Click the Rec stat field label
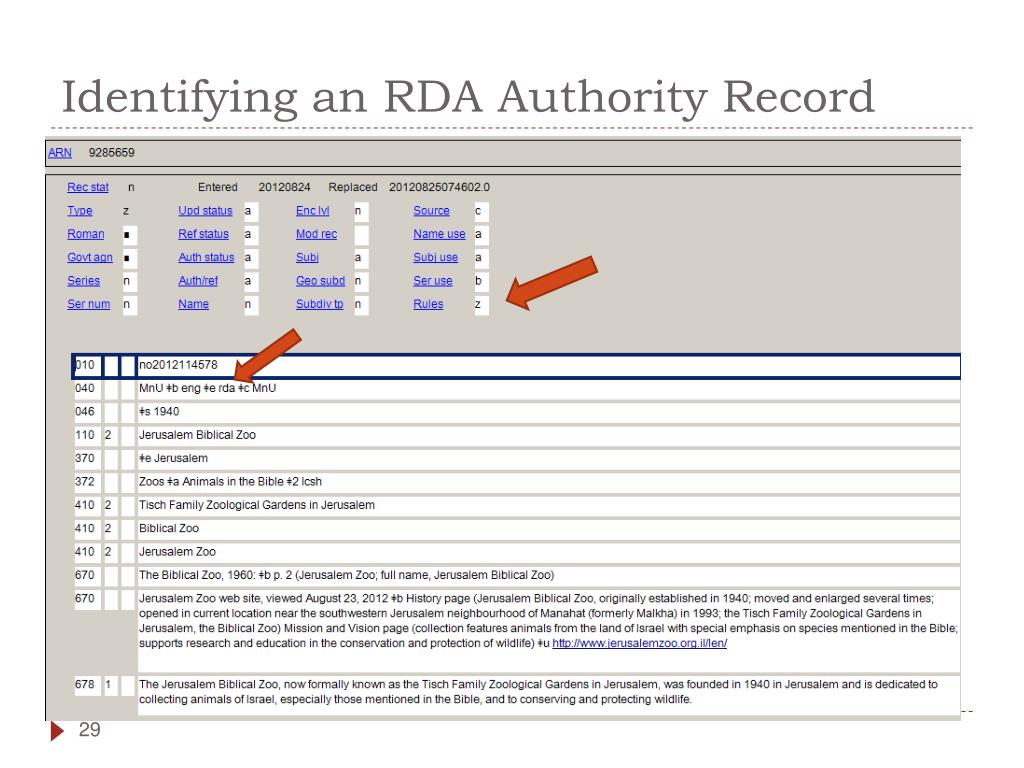The width and height of the screenshot is (1024, 768). point(88,187)
